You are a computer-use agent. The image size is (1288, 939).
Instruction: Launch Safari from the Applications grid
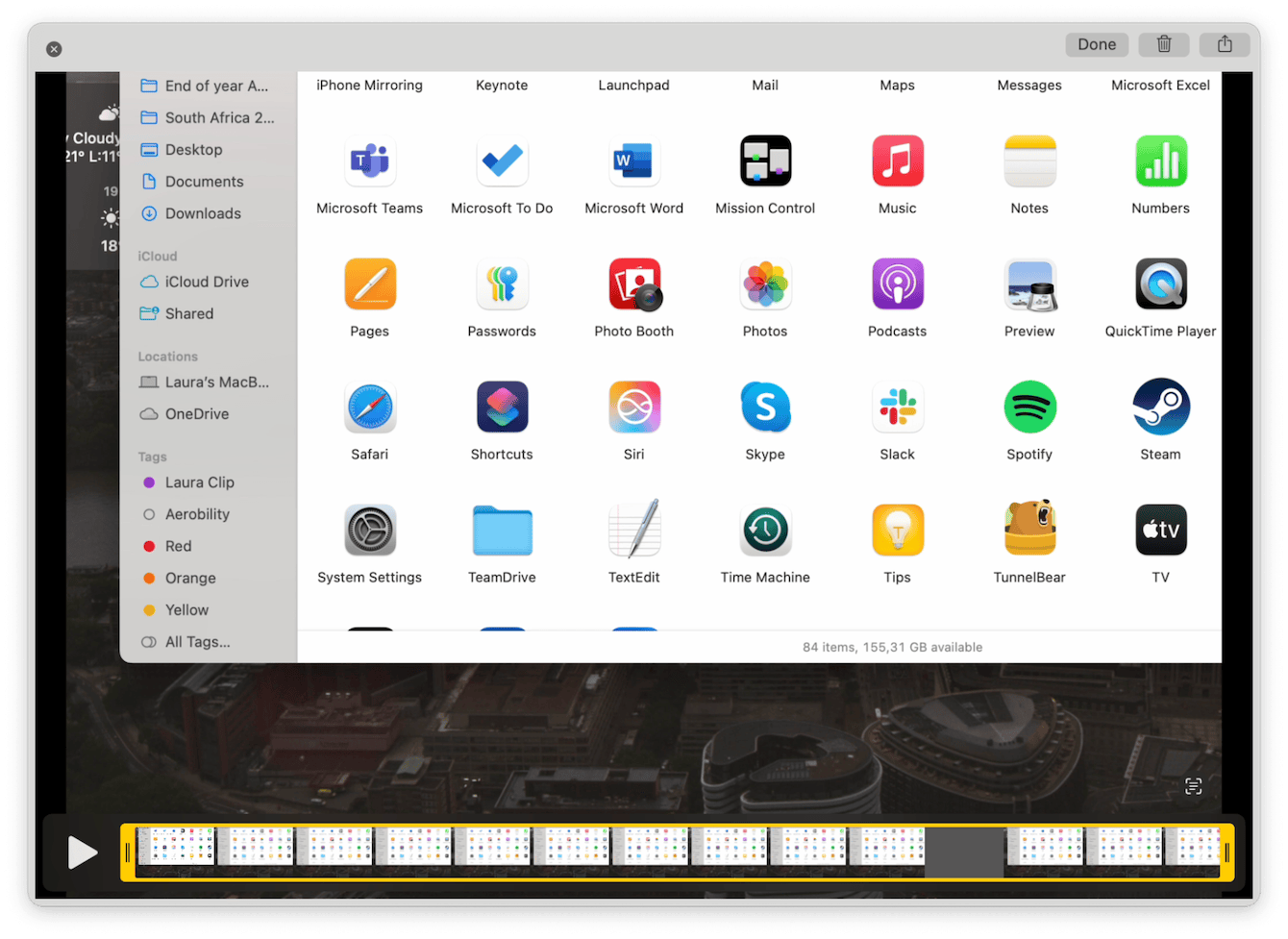click(x=370, y=407)
